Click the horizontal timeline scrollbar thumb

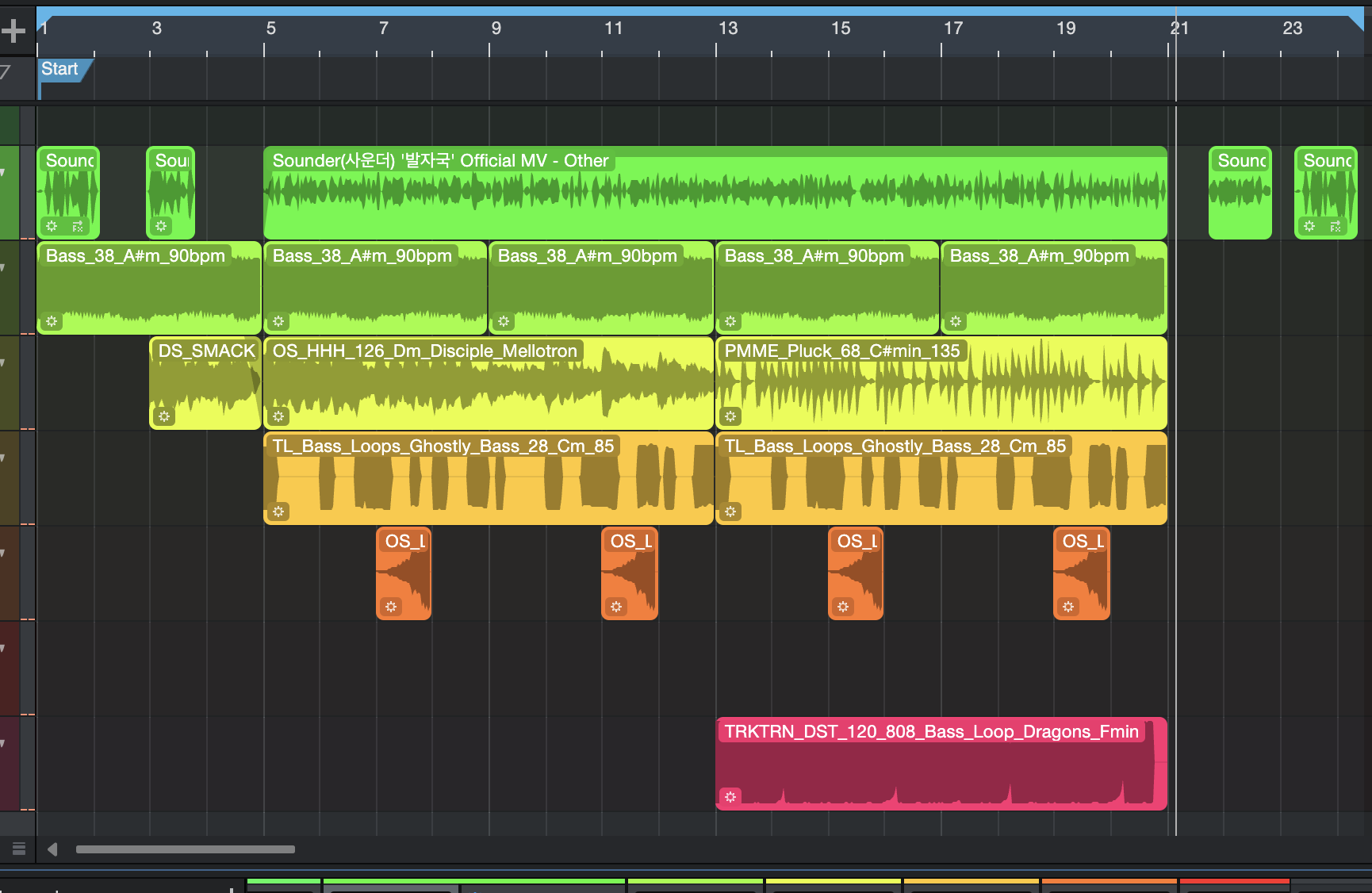click(x=186, y=849)
